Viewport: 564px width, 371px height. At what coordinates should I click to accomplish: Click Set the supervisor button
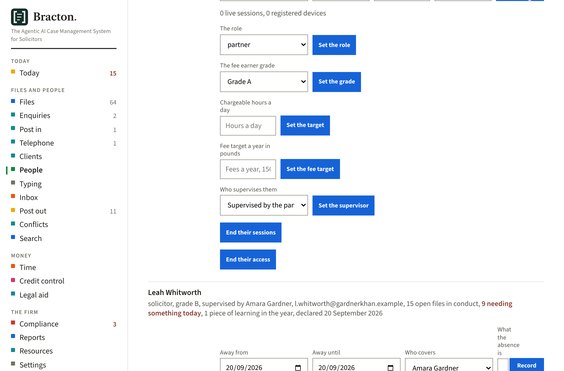coord(343,205)
